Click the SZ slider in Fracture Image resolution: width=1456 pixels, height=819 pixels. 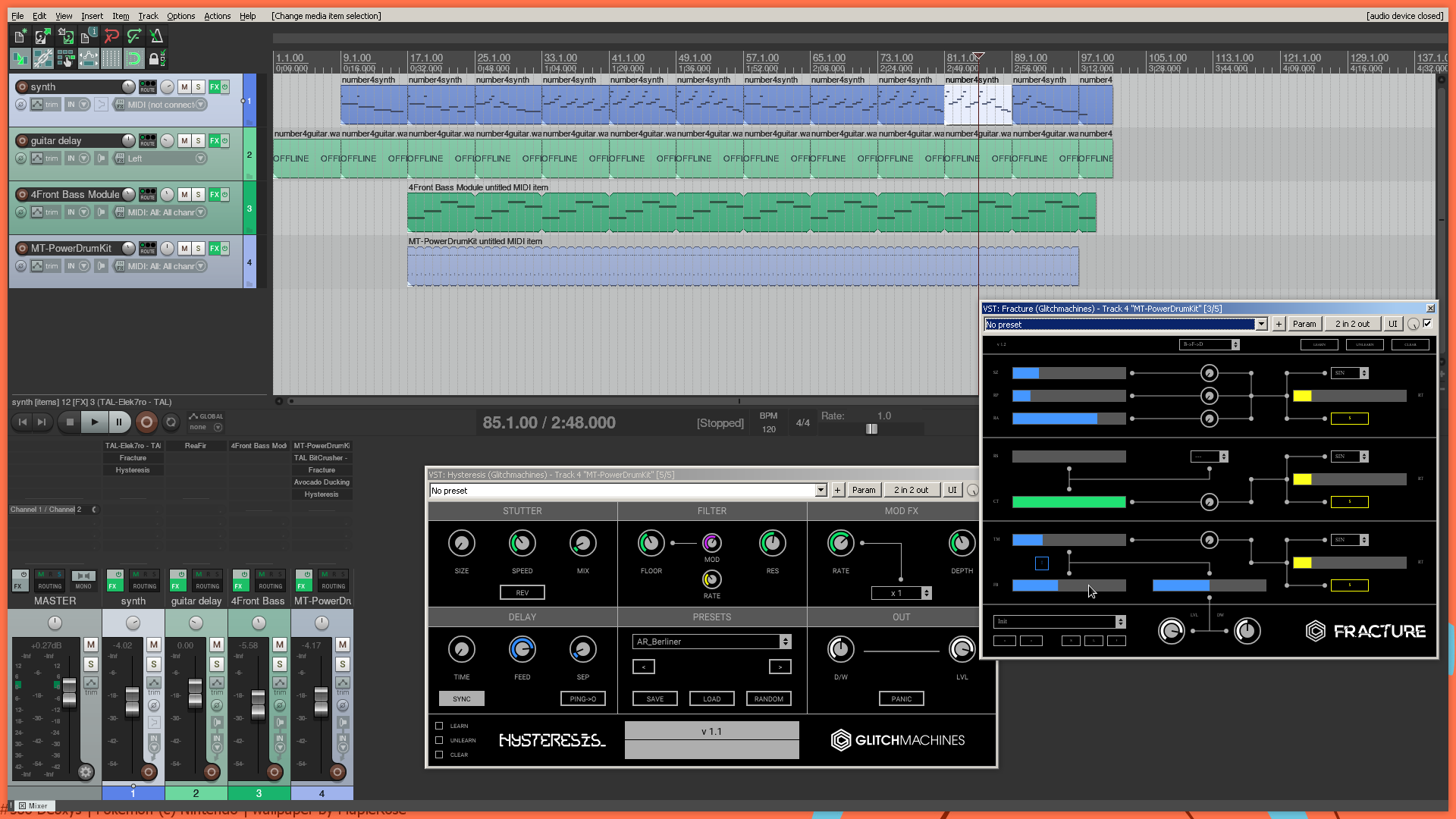click(x=1069, y=373)
